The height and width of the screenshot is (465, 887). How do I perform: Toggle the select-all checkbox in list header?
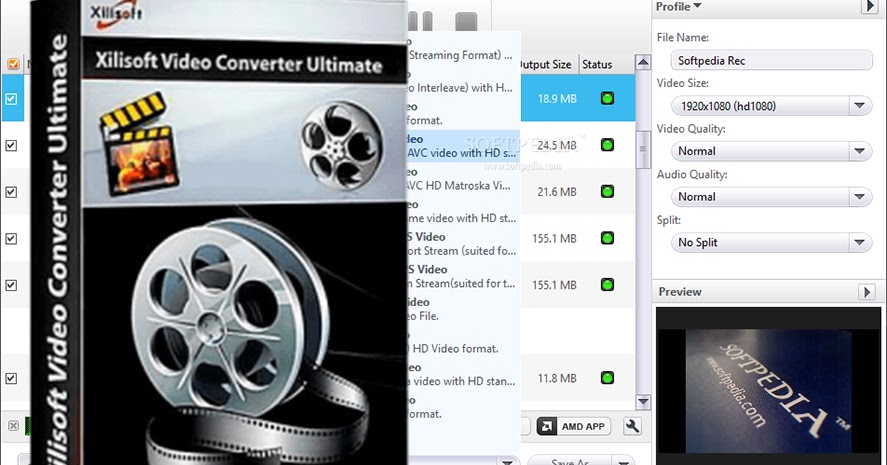(13, 64)
